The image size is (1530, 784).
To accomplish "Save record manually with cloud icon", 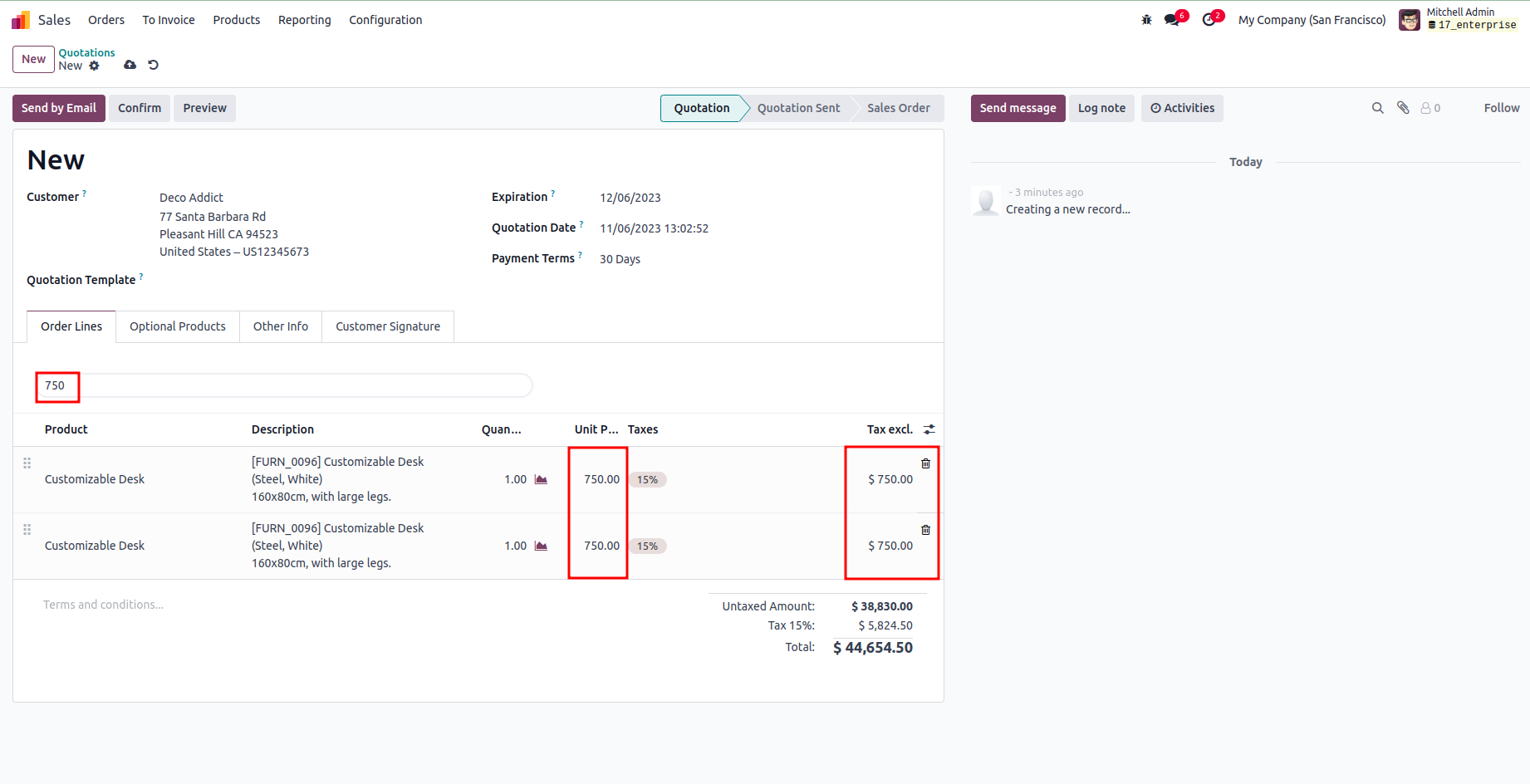I will tap(130, 65).
